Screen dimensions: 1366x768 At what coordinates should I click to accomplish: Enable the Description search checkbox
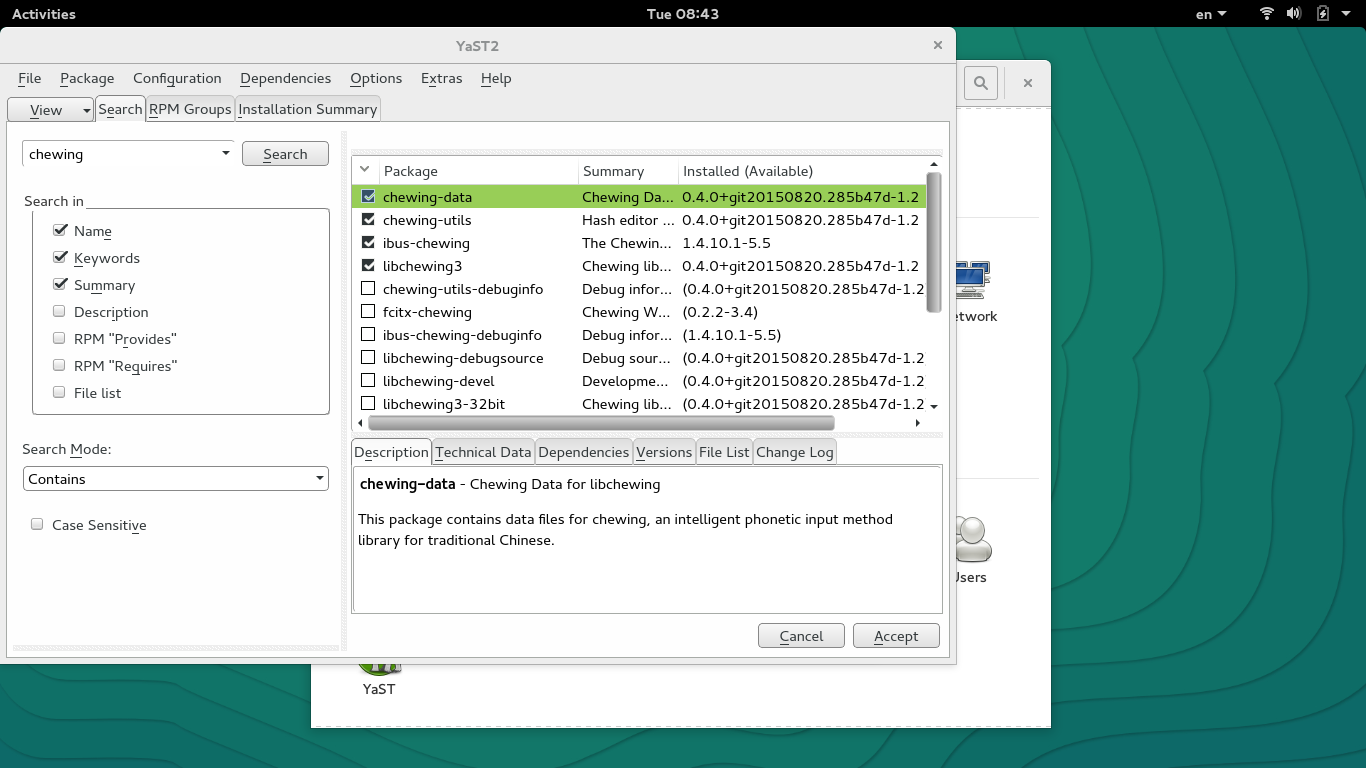60,312
